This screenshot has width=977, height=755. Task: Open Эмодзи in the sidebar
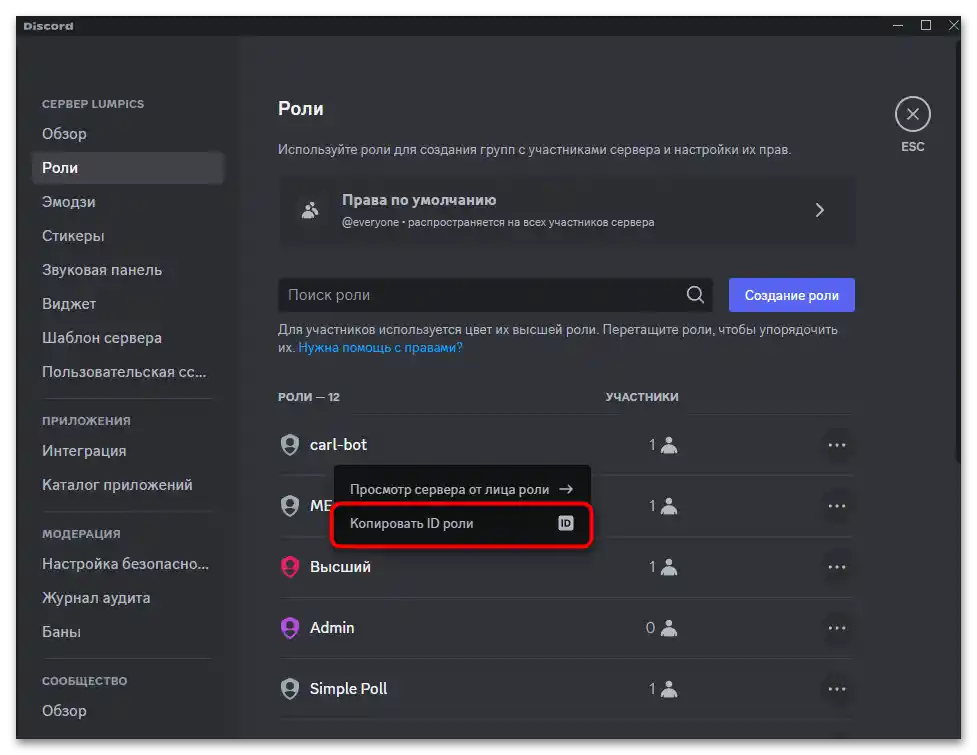(68, 202)
